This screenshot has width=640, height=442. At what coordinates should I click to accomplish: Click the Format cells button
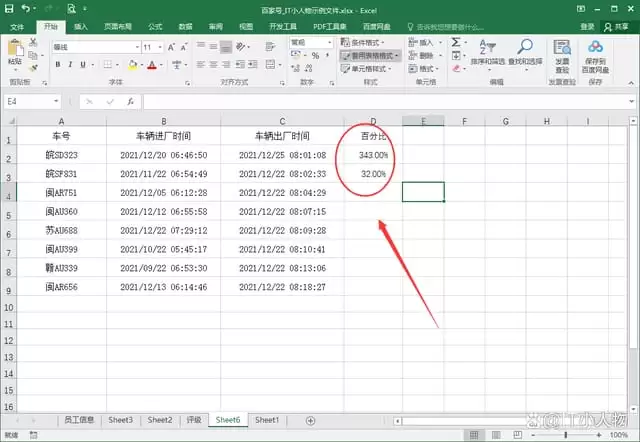[x=424, y=69]
